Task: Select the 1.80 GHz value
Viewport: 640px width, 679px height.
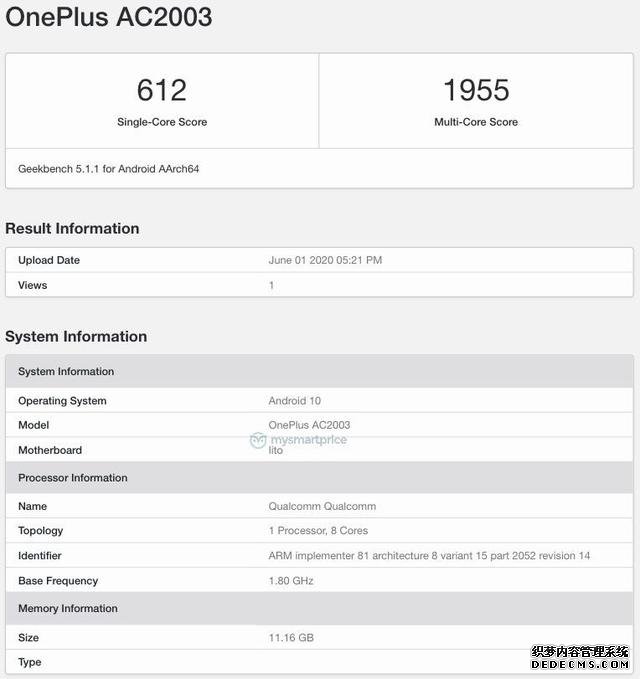Action: [291, 581]
